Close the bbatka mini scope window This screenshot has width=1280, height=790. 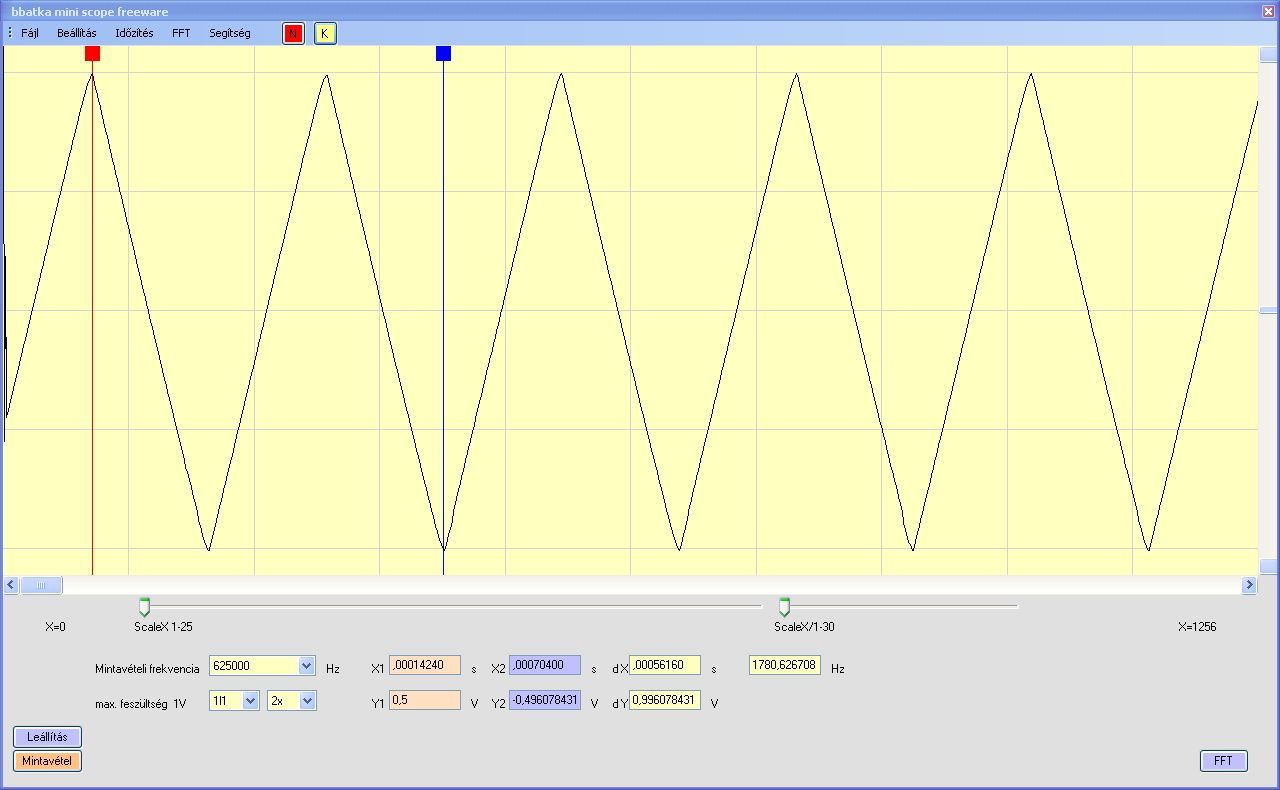(1269, 11)
